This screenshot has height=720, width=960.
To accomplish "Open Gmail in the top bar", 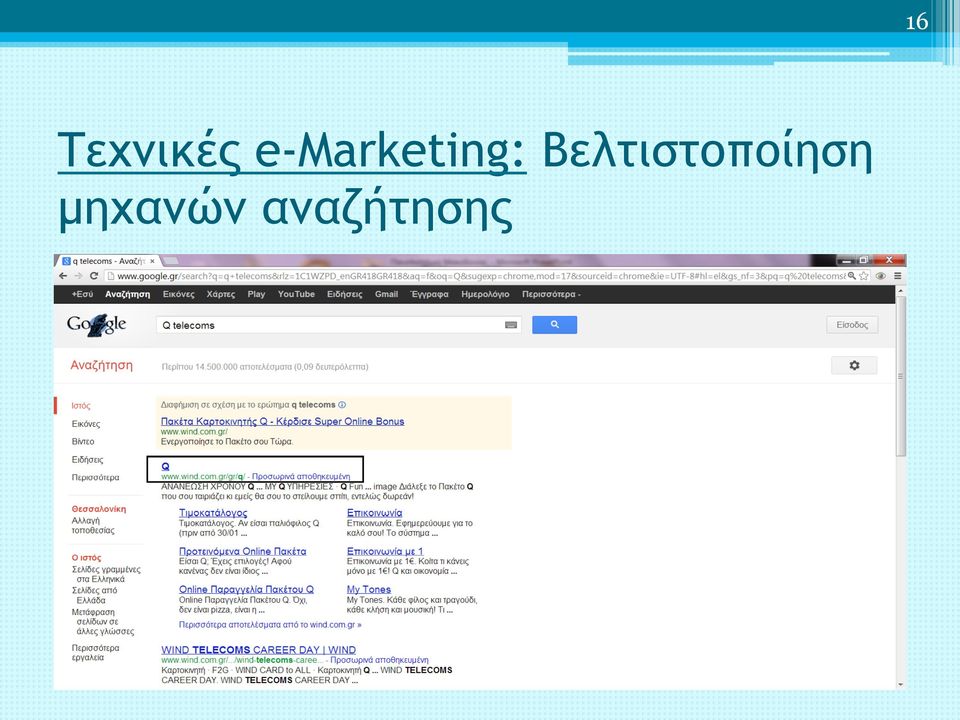I will 386,294.
